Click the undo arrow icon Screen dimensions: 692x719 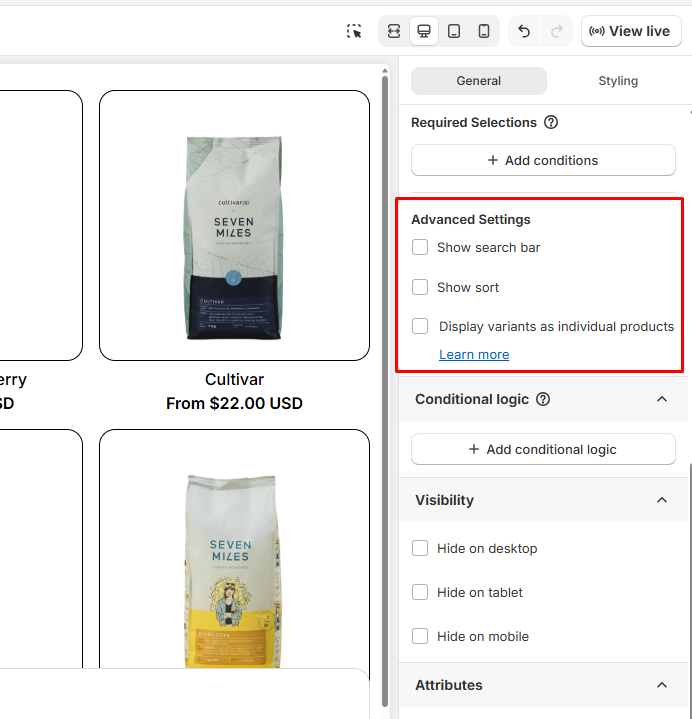click(x=524, y=31)
